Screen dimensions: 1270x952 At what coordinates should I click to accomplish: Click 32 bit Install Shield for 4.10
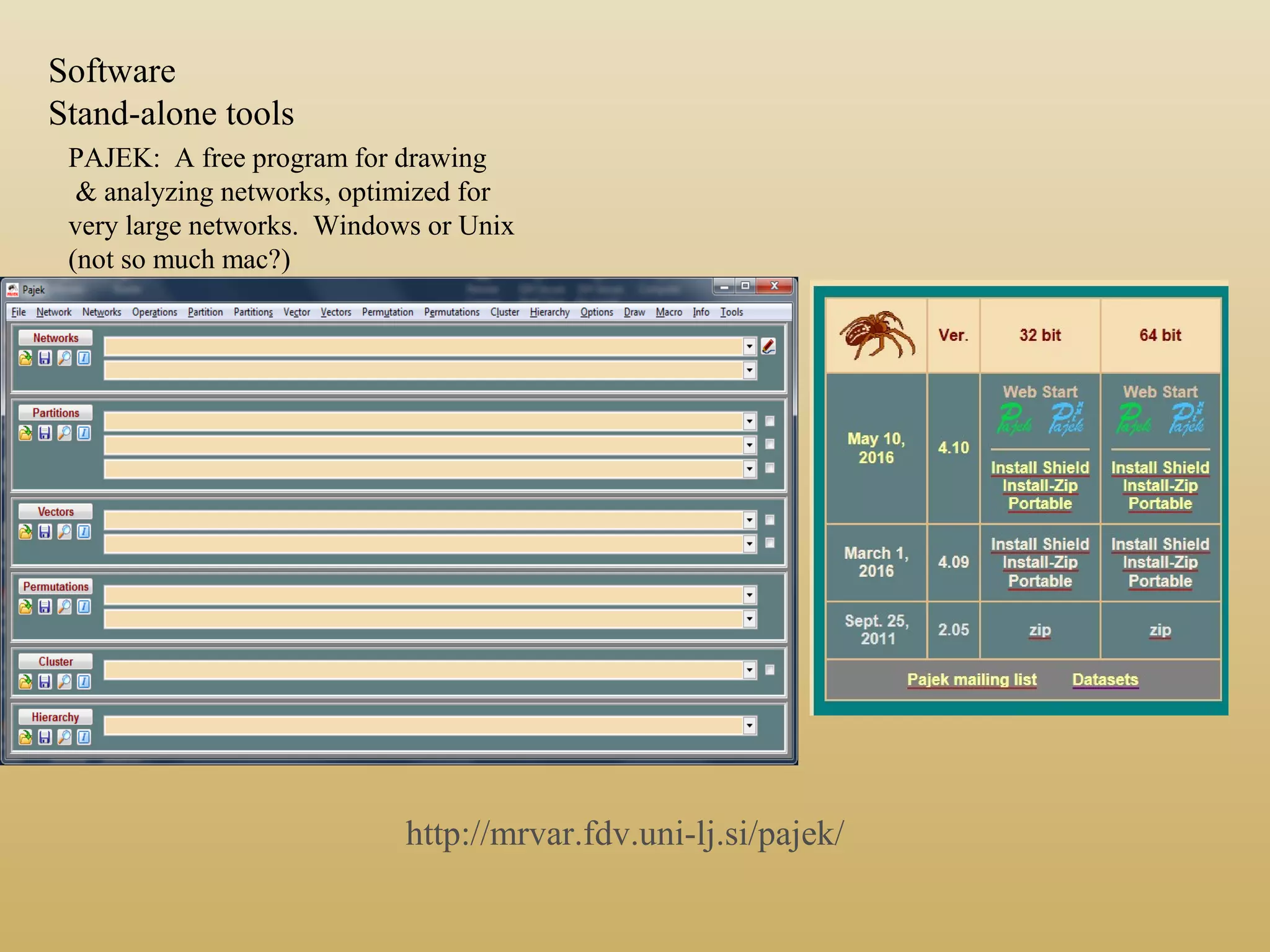pyautogui.click(x=1040, y=467)
